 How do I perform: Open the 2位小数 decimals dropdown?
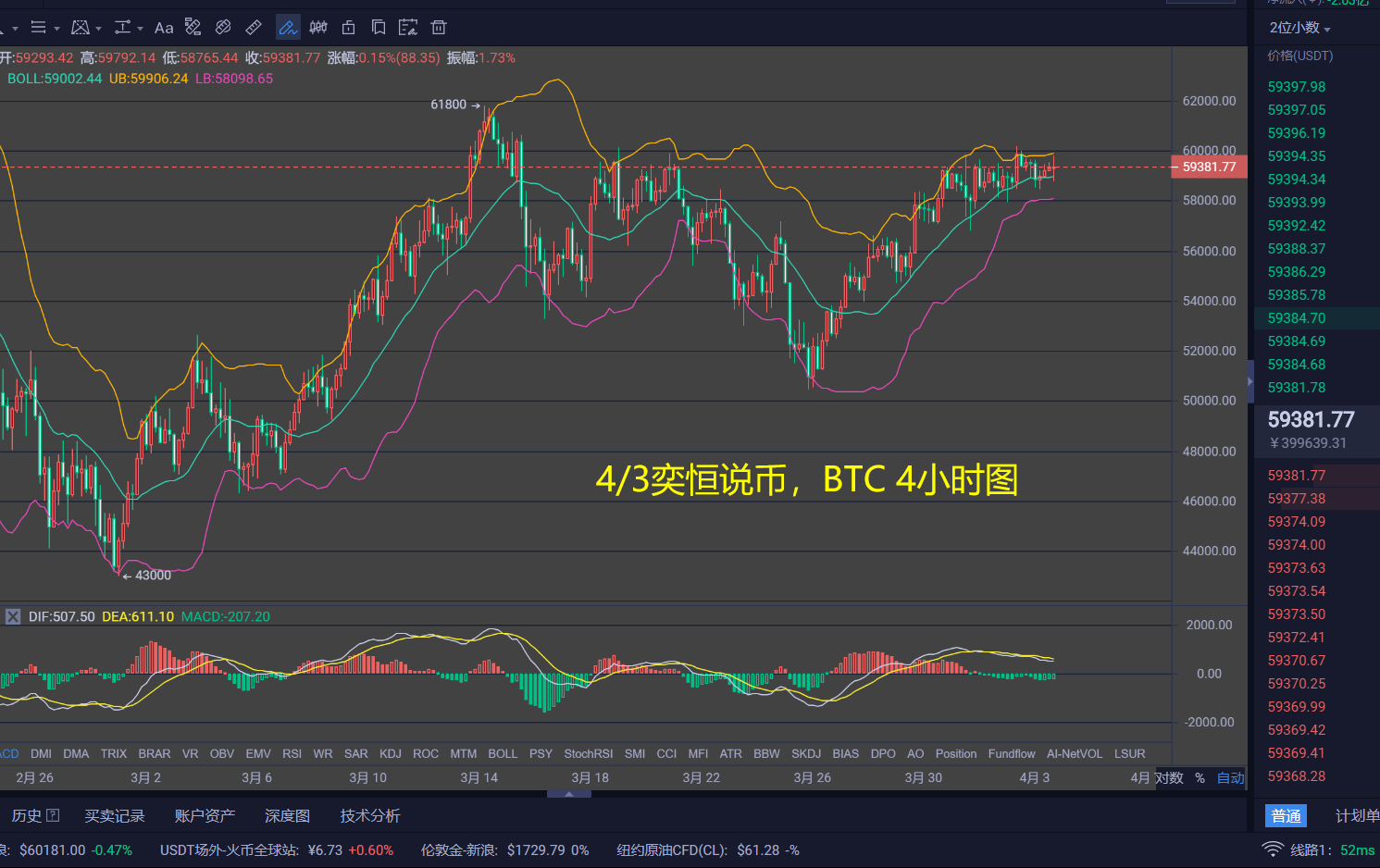tap(1299, 29)
